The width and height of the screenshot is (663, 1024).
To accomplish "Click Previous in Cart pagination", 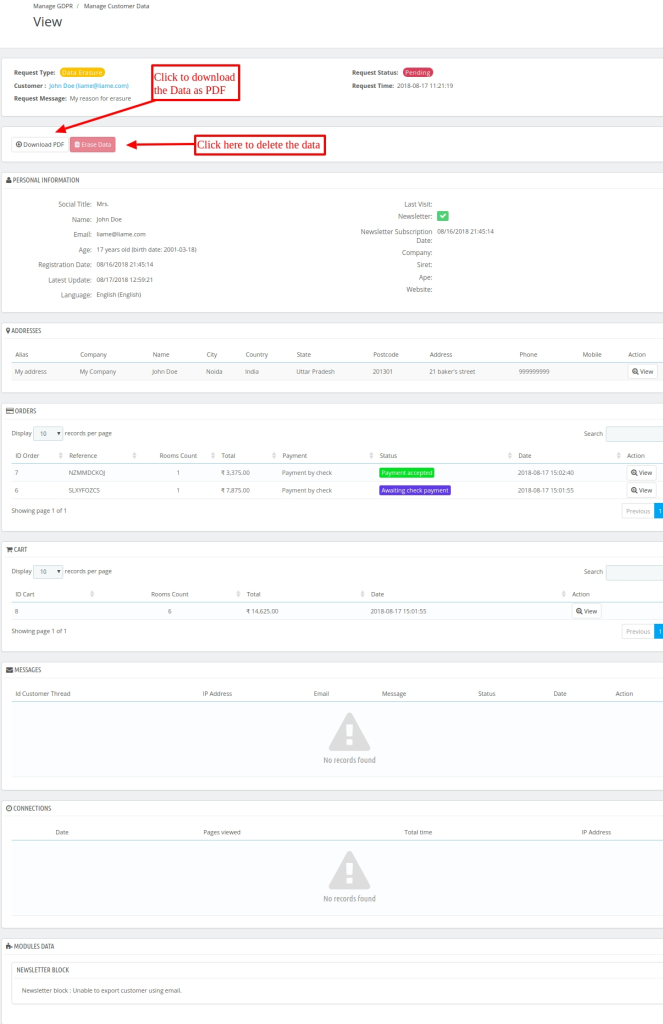I will click(638, 632).
